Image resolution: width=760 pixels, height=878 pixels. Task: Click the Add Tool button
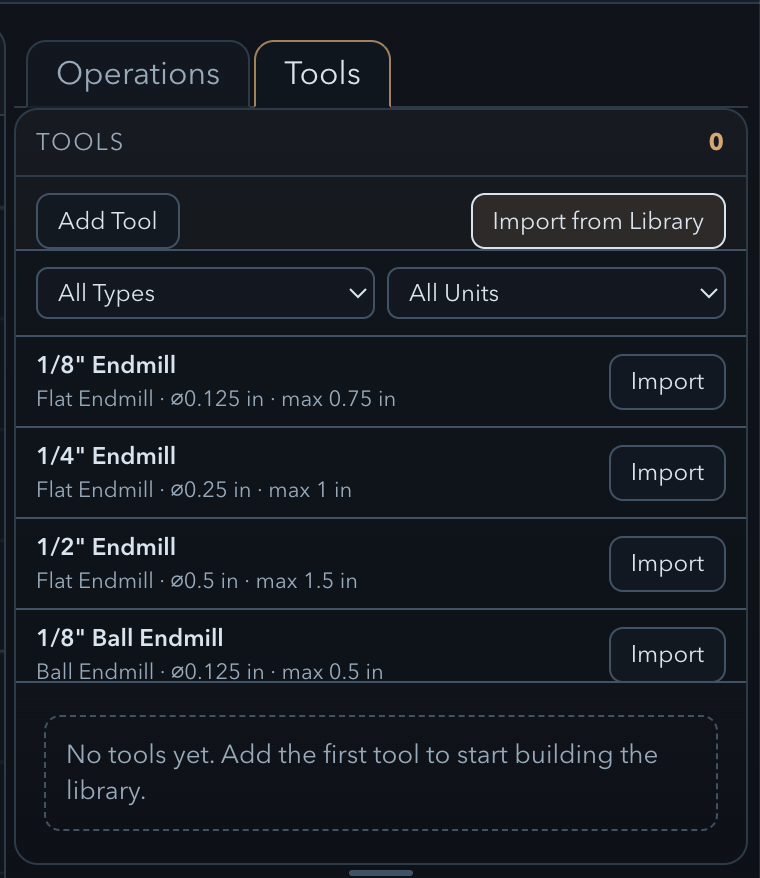(107, 221)
